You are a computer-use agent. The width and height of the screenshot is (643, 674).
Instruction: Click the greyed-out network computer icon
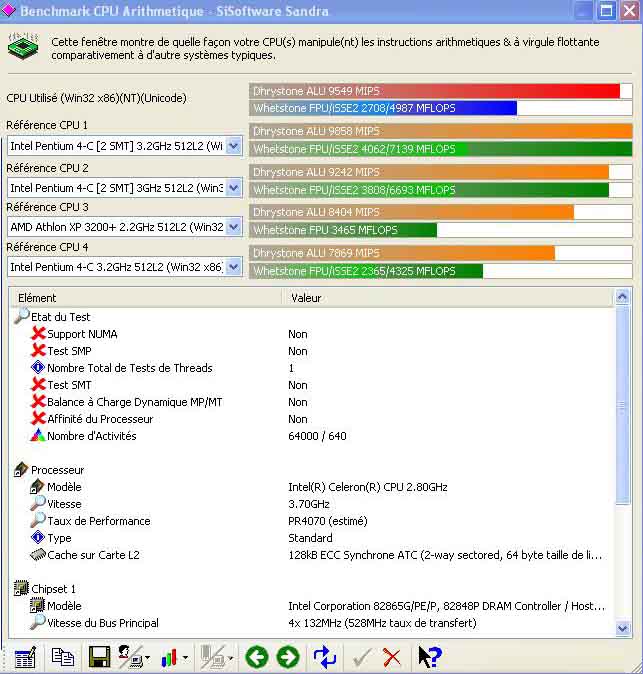214,657
